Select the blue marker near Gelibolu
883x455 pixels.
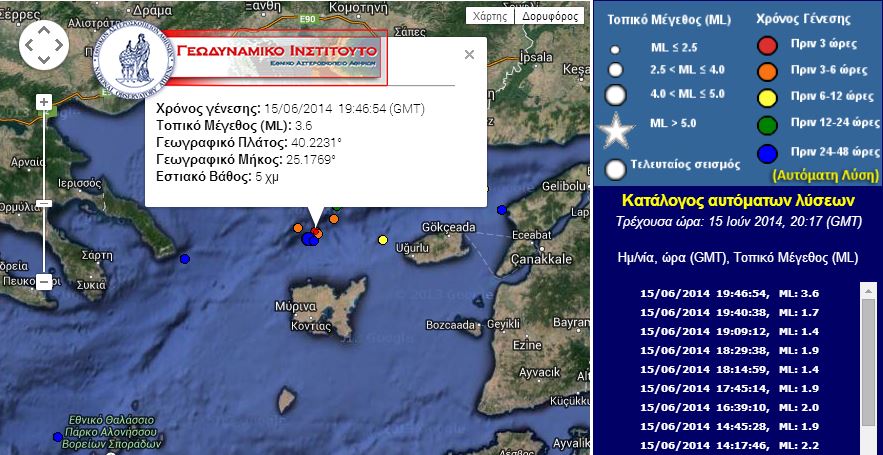[x=502, y=210]
